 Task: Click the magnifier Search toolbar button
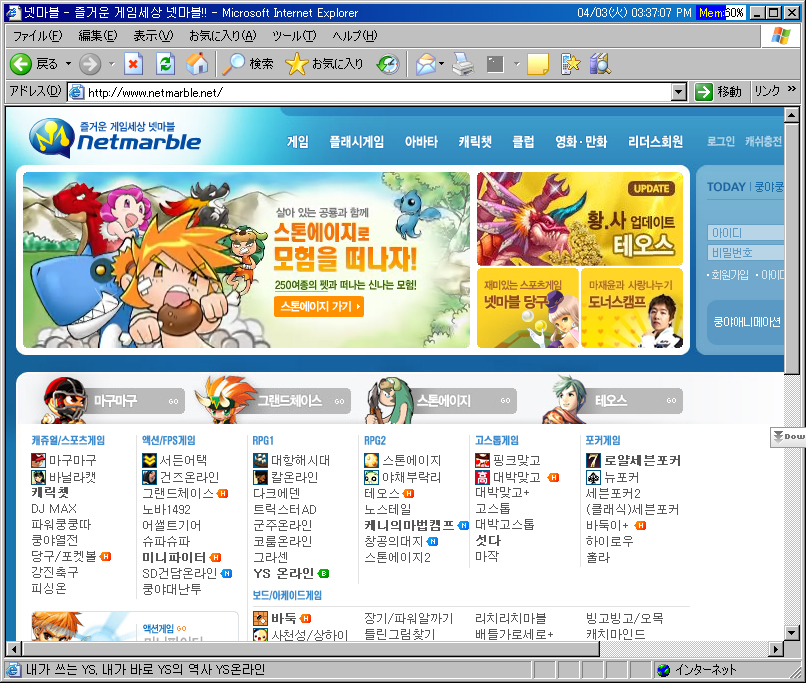pos(235,64)
